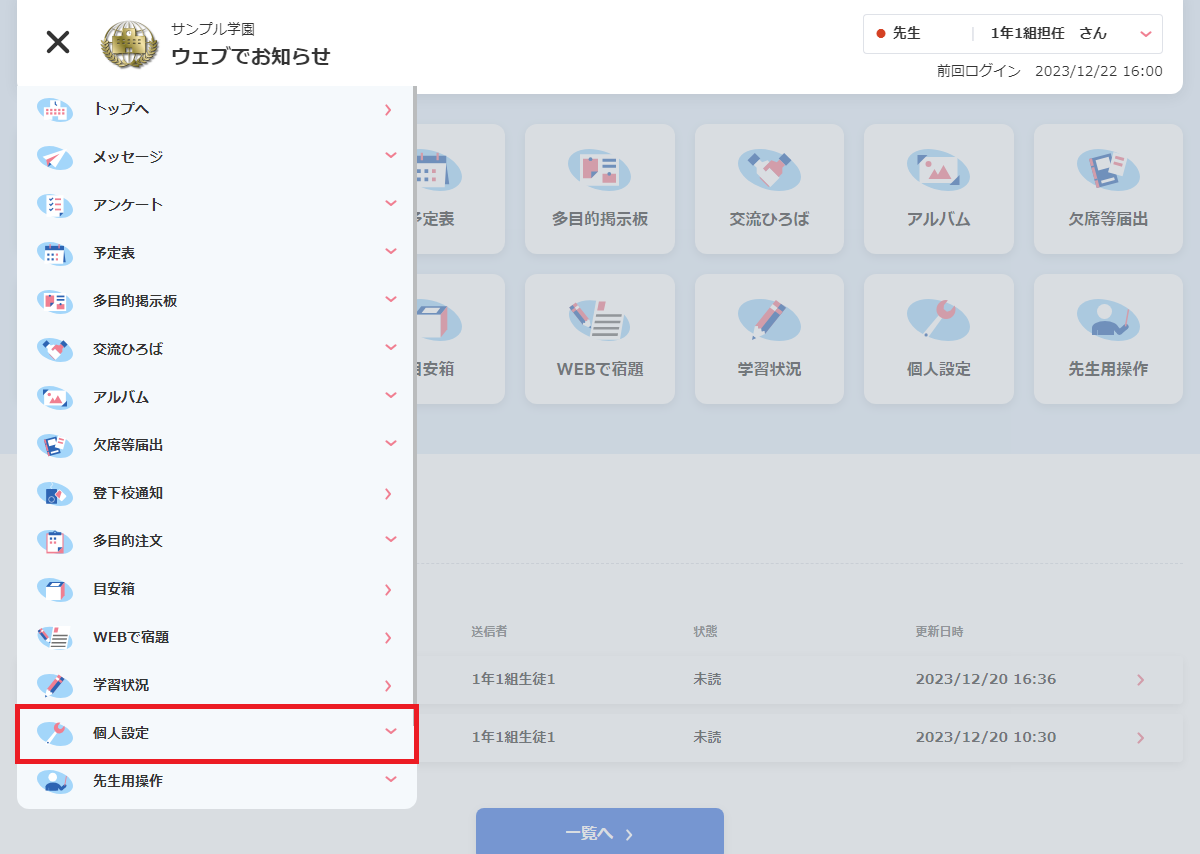1200x854 pixels.
Task: Open the 多目的掲示板 icon tile in grid
Action: point(599,189)
